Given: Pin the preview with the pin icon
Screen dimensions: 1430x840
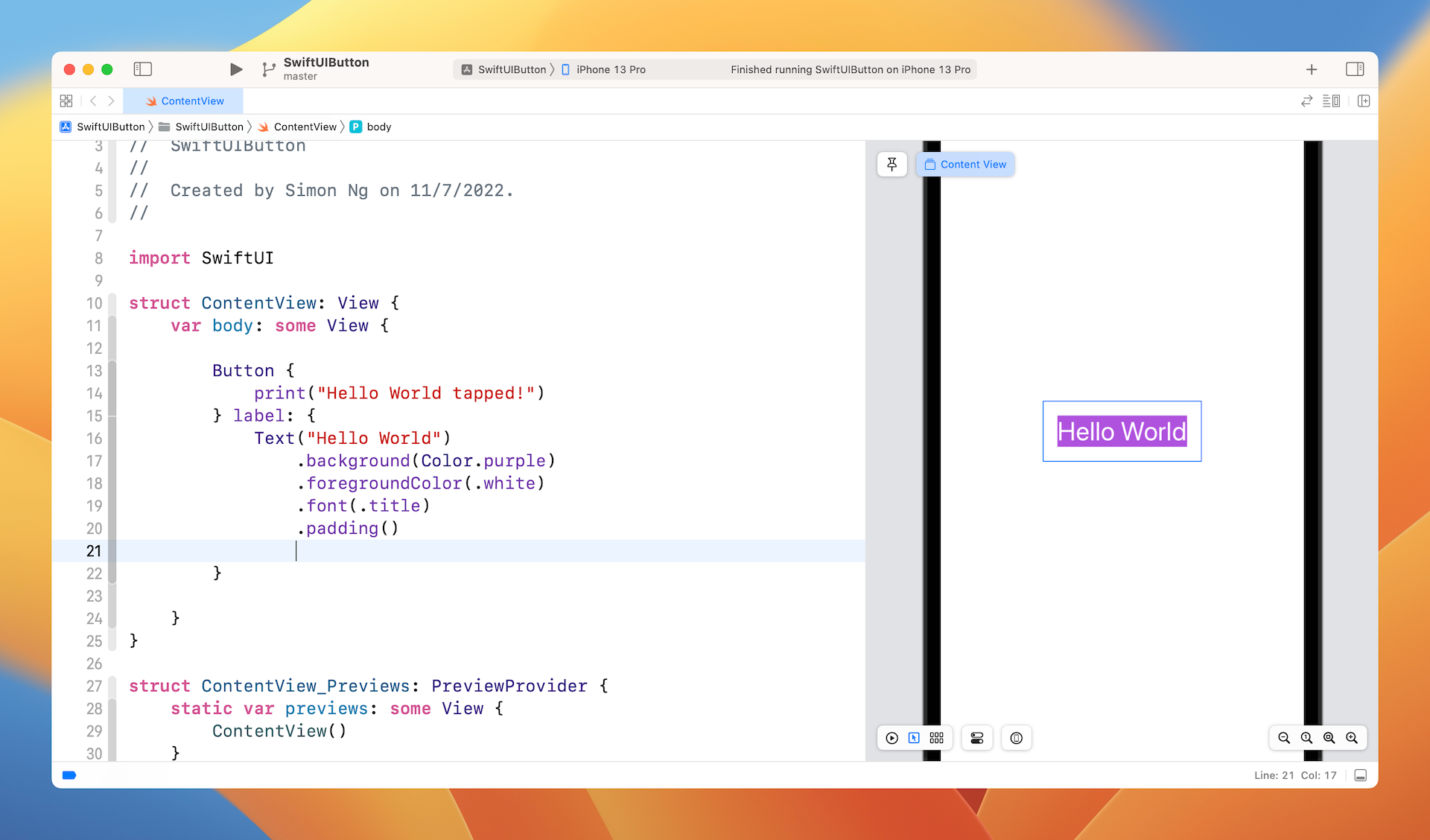Looking at the screenshot, I should coord(892,165).
